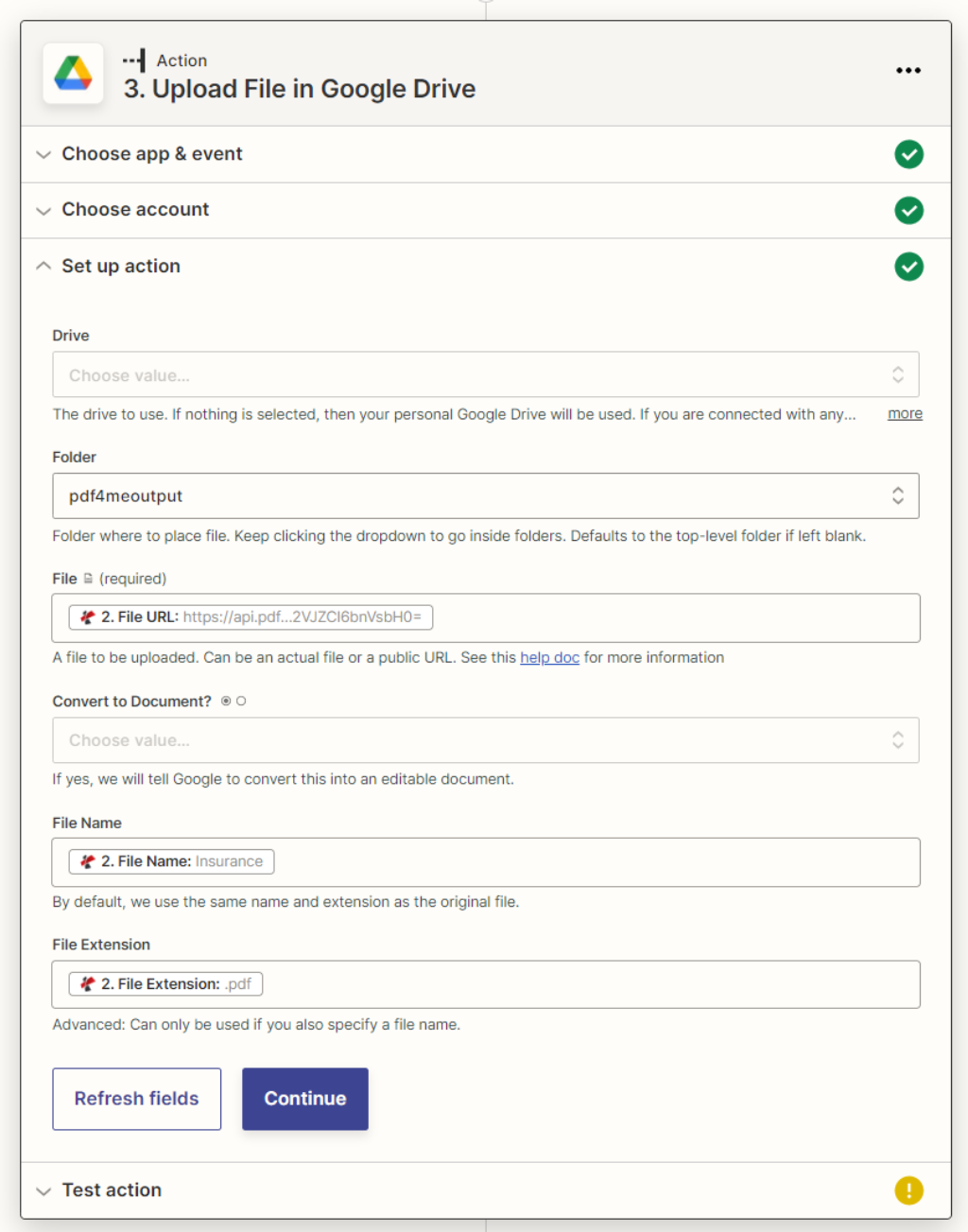This screenshot has height=1232, width=968.
Task: Open the help doc link
Action: [549, 657]
